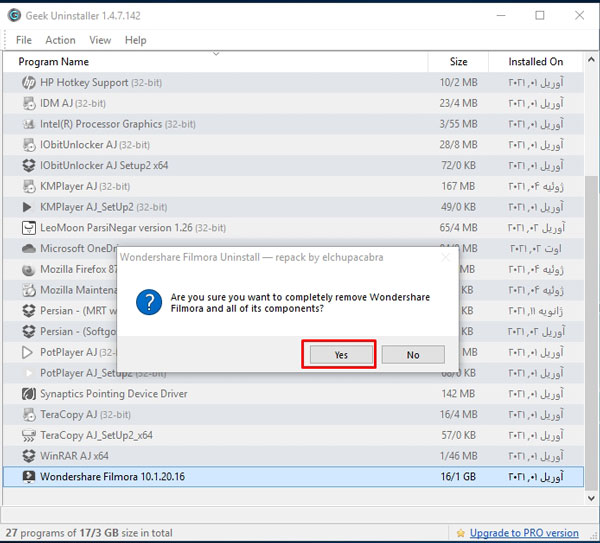Select the IDM AJ (32-bit) row

[293, 103]
